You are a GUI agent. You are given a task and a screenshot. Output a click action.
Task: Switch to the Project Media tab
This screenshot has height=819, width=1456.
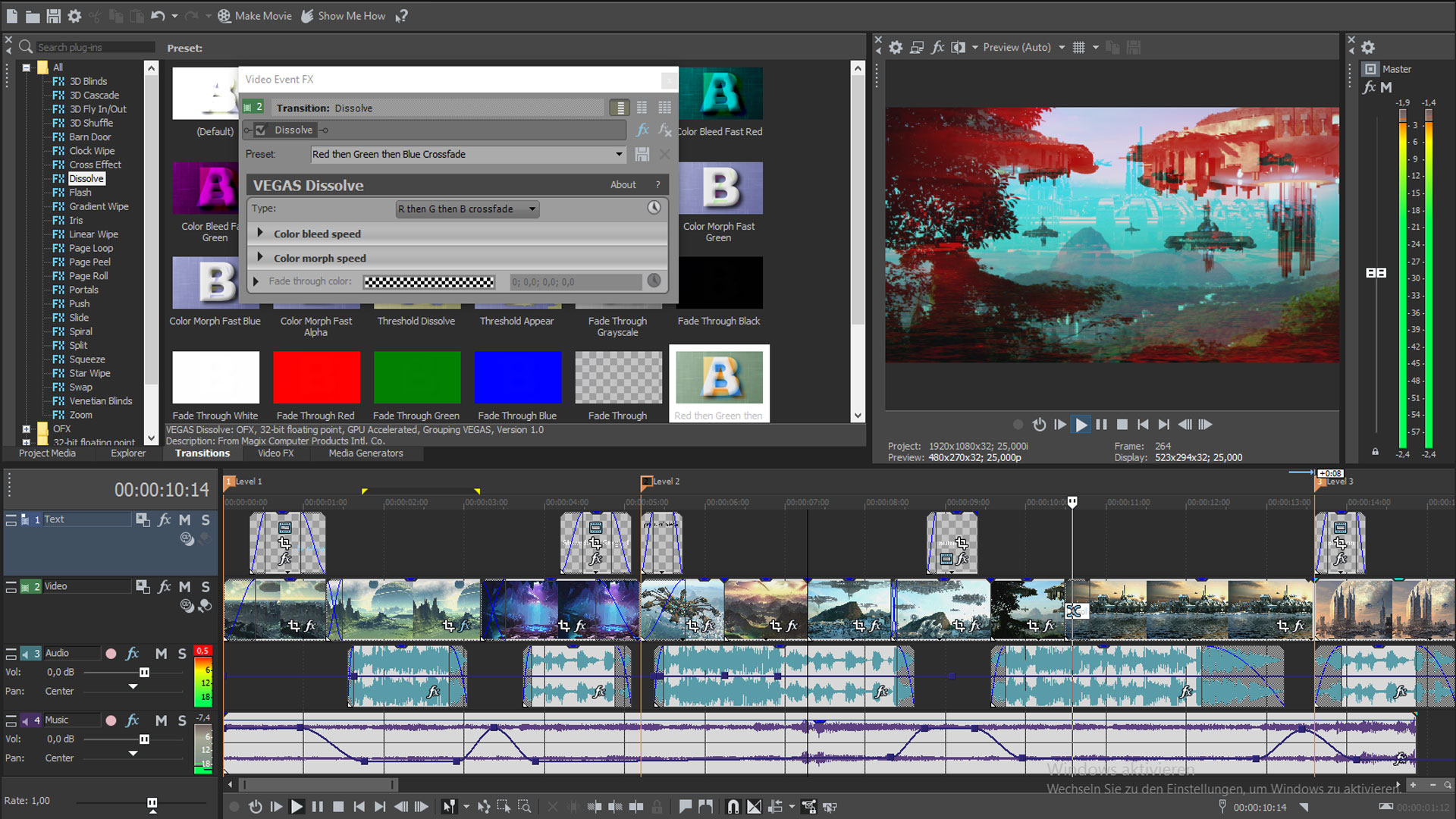(47, 453)
